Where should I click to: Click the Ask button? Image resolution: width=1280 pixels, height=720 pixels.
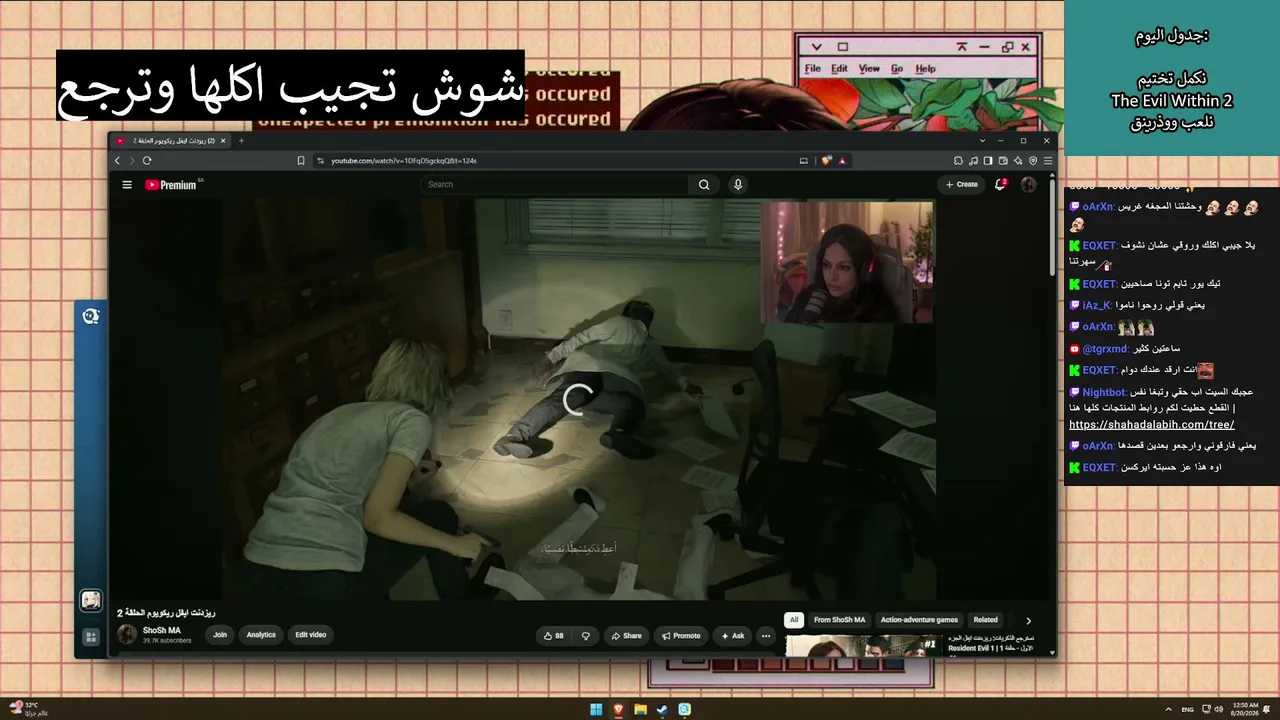733,635
